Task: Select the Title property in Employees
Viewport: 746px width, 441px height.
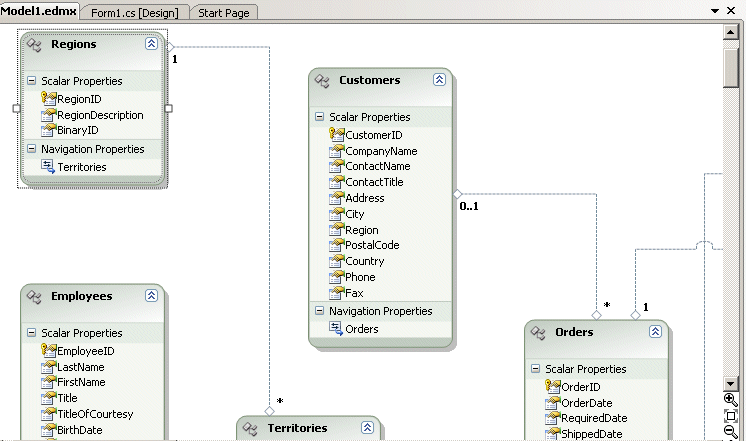Action: (67, 398)
